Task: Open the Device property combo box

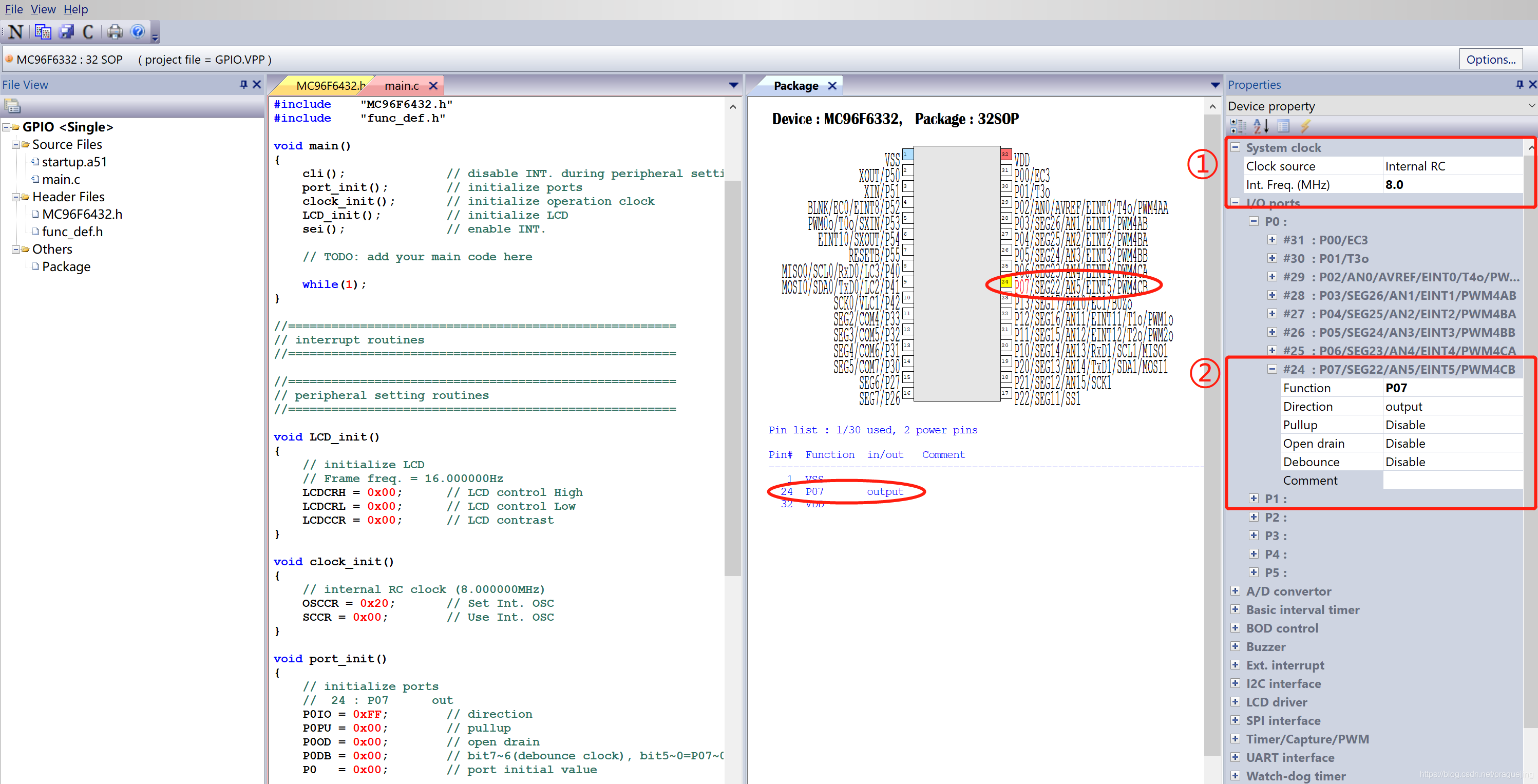Action: coord(1381,106)
